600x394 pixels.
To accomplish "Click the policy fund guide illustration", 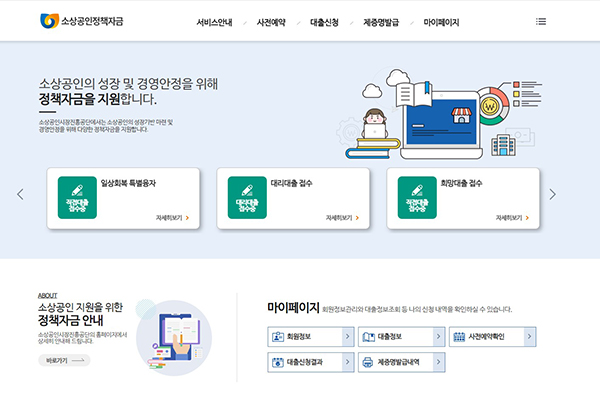I will 174,337.
